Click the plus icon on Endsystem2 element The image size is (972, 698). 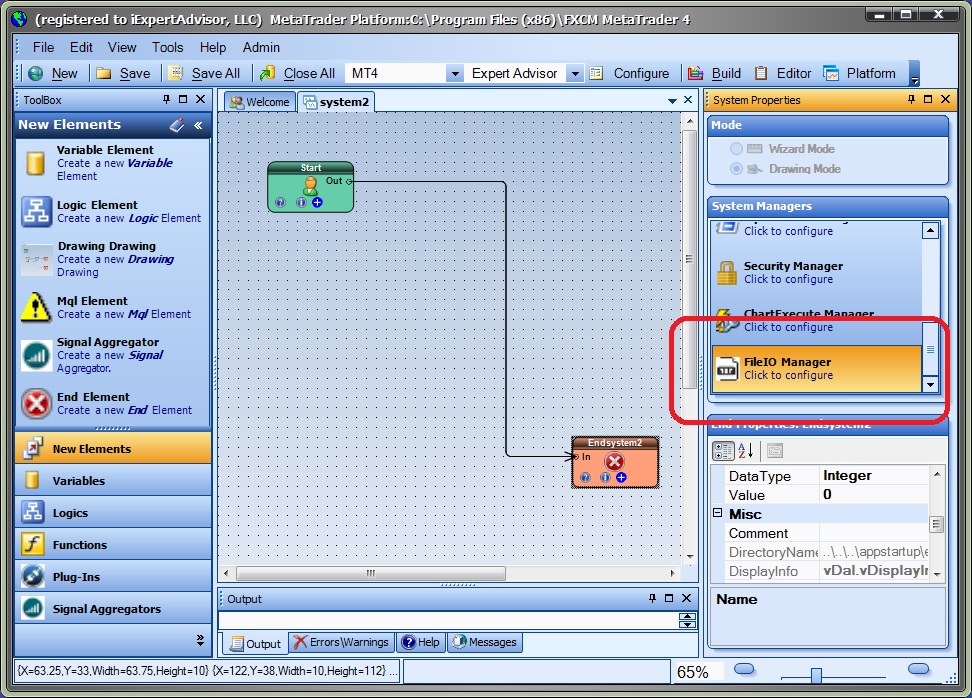click(621, 477)
